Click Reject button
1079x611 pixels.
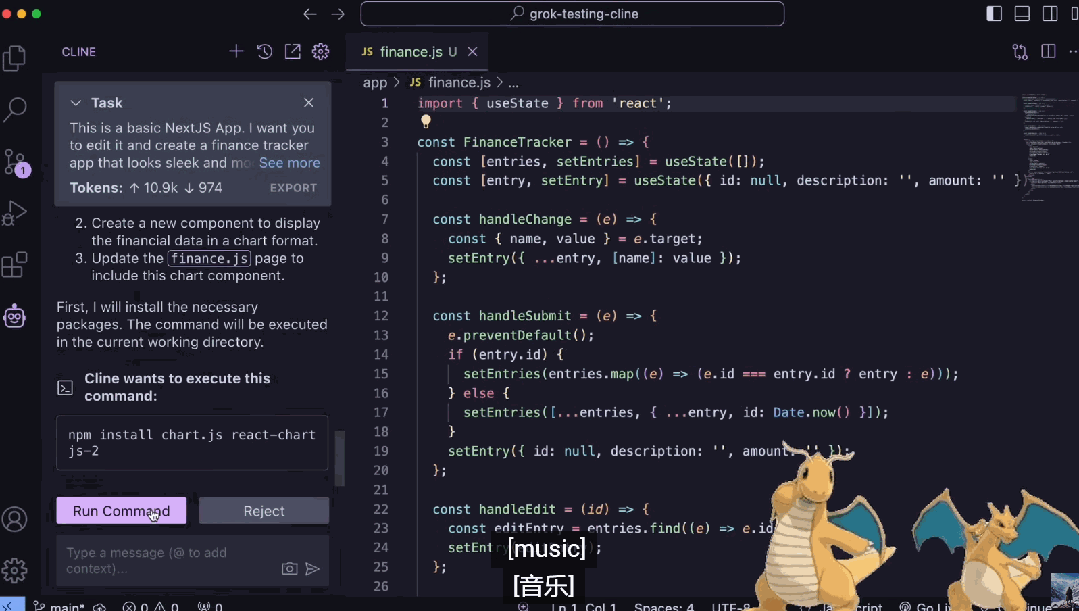264,511
